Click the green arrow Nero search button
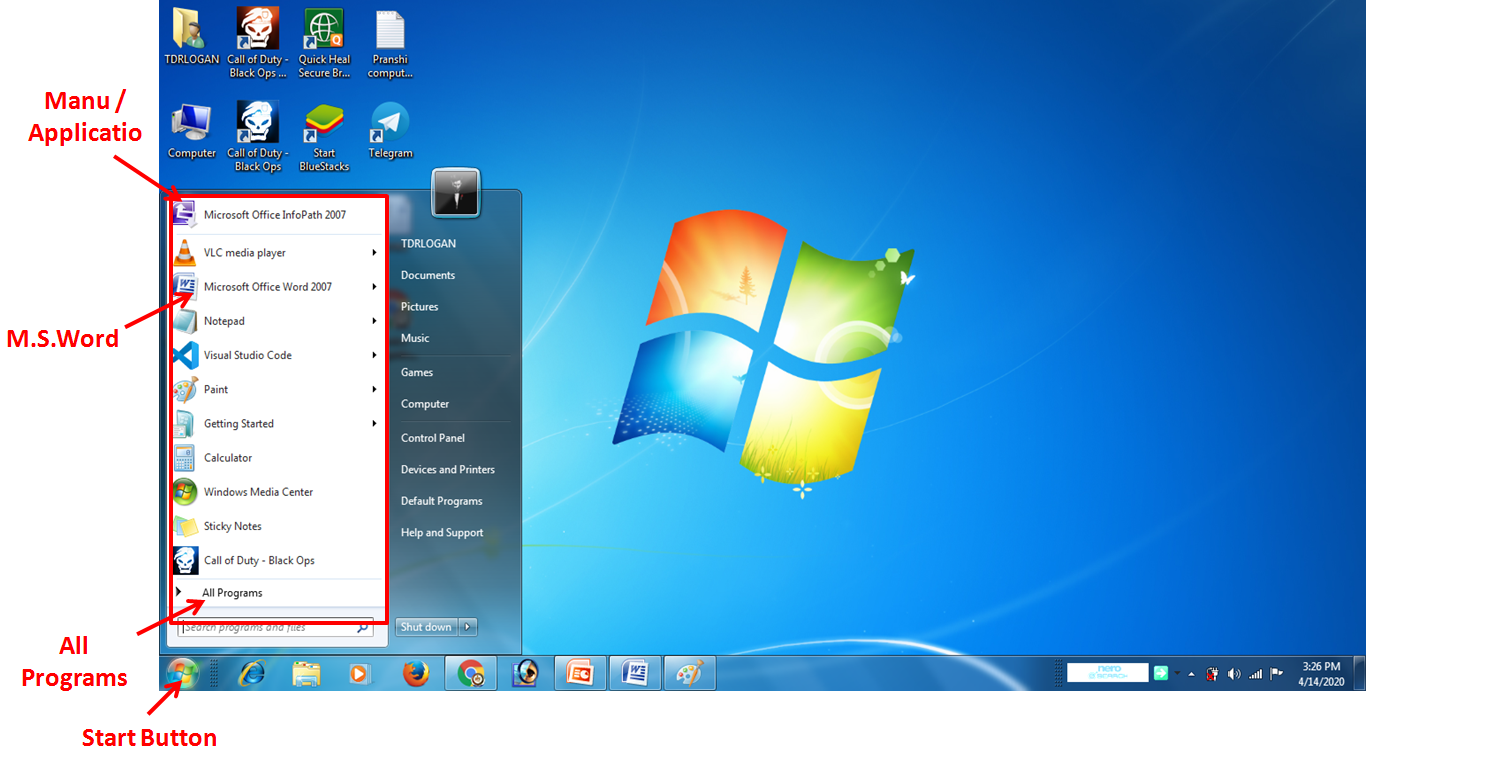 click(x=1160, y=673)
